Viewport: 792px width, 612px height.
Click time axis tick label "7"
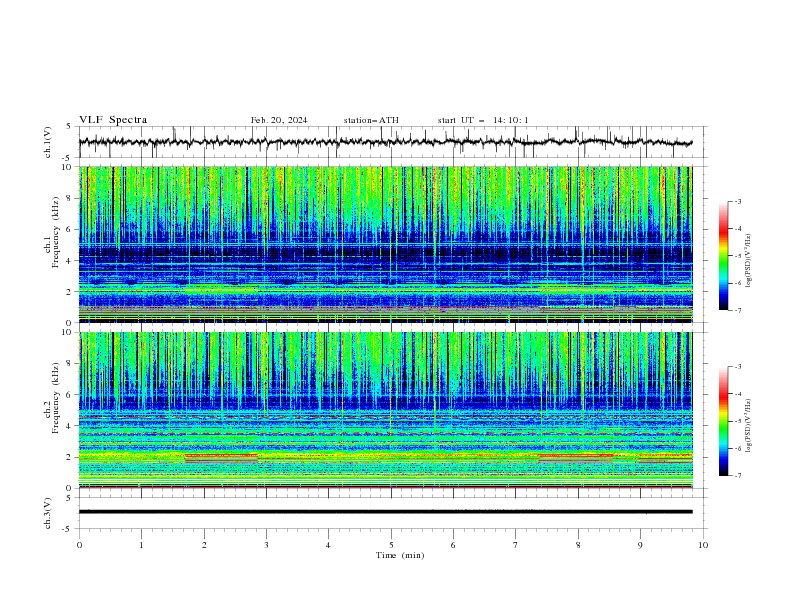(x=515, y=545)
